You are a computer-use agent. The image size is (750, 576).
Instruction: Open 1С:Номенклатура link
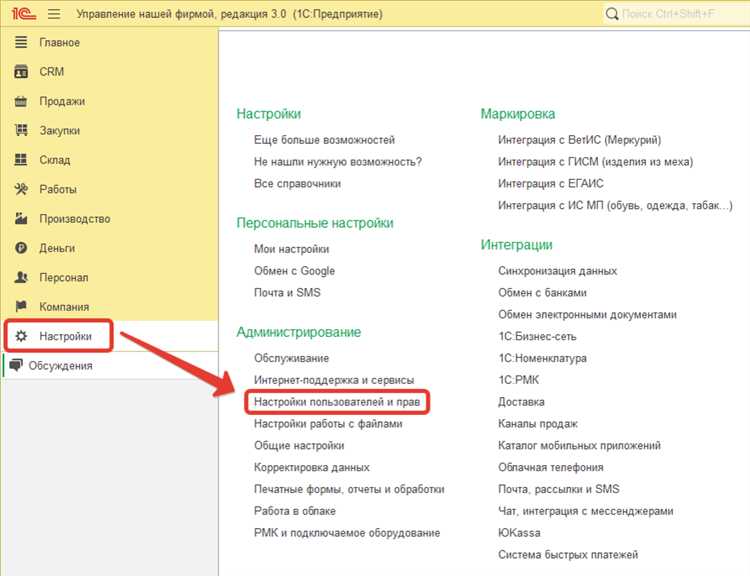[x=542, y=358]
